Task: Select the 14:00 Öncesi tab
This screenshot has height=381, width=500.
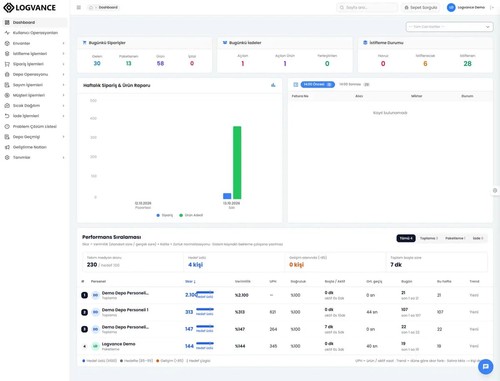Action: click(317, 85)
